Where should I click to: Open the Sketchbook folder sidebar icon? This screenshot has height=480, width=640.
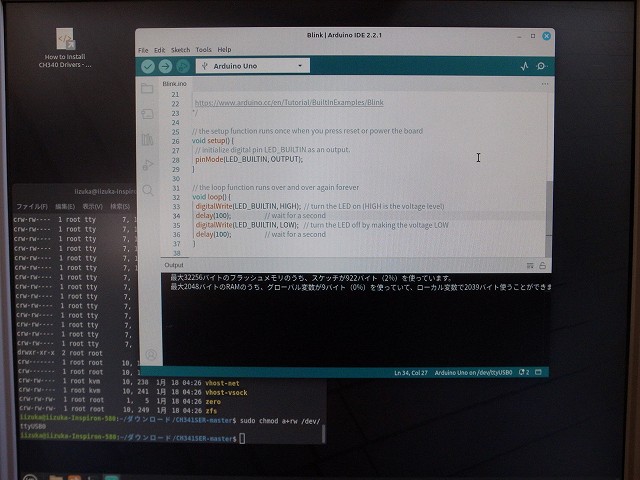pyautogui.click(x=147, y=88)
